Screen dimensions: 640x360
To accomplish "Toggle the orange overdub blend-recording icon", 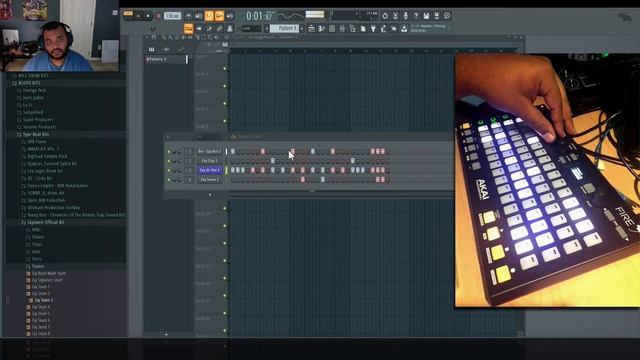I will [219, 16].
